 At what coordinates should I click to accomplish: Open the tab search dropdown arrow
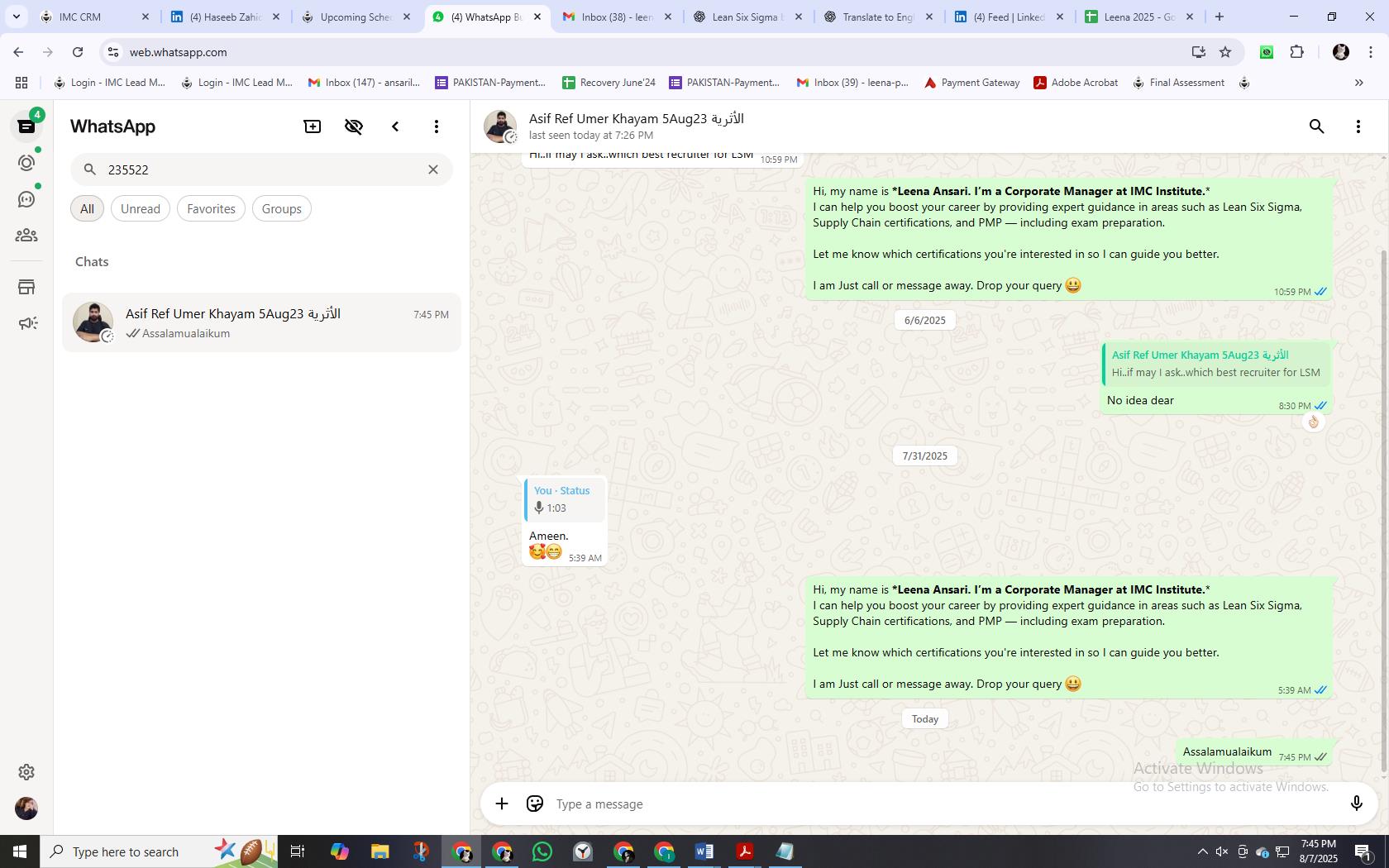coord(16,17)
